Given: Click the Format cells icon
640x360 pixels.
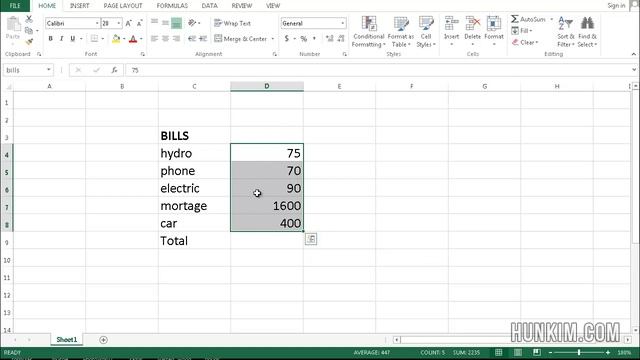Looking at the screenshot, I should [x=494, y=23].
